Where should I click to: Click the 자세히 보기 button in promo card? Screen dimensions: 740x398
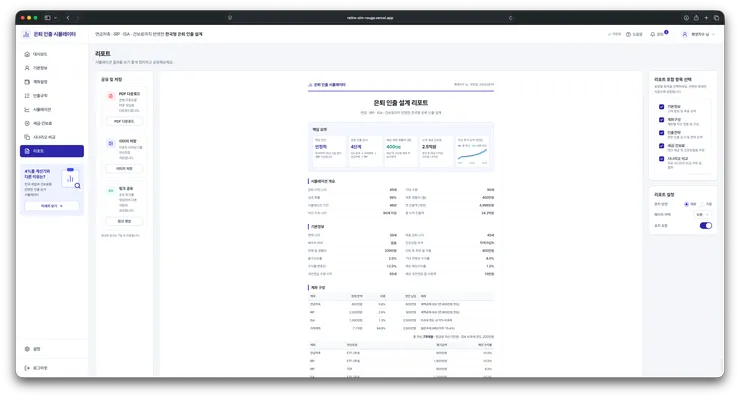point(52,206)
